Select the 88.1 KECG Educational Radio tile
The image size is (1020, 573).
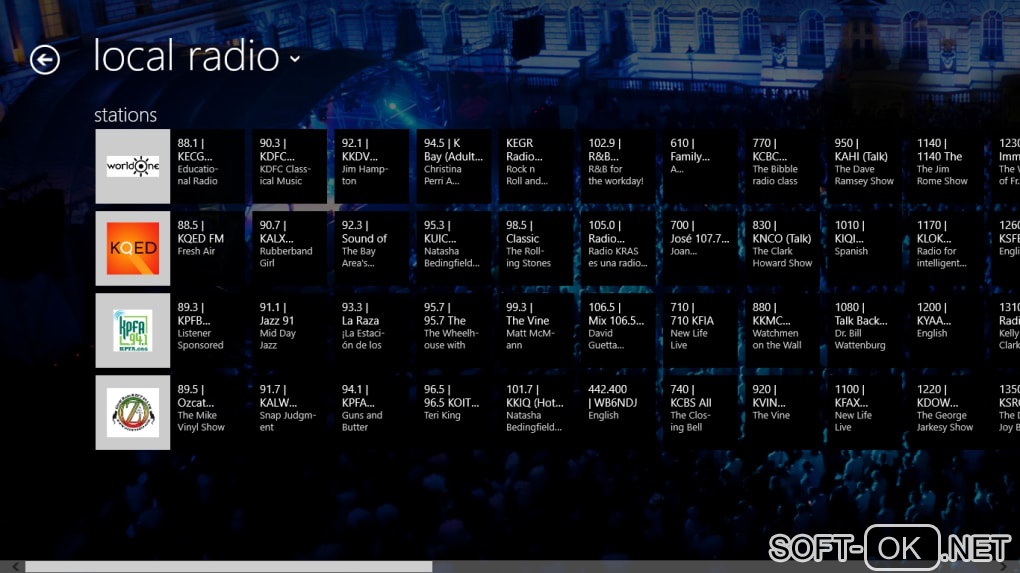click(x=208, y=167)
